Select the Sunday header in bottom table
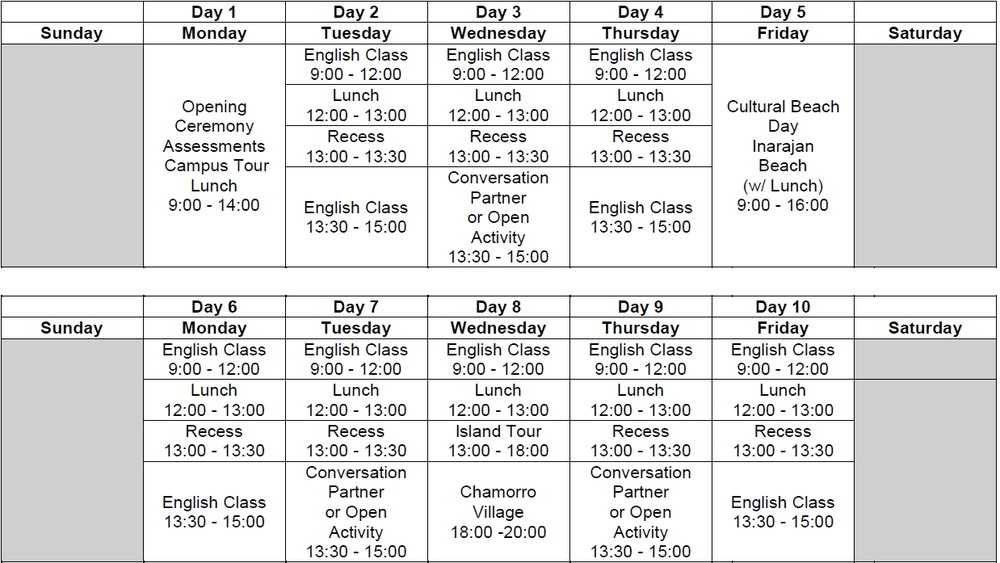The width and height of the screenshot is (1000, 563). click(72, 328)
